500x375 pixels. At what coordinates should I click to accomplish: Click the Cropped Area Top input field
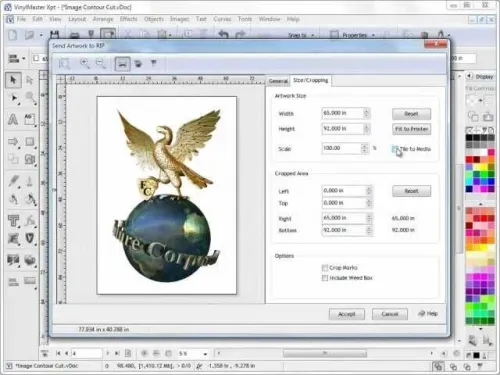344,203
